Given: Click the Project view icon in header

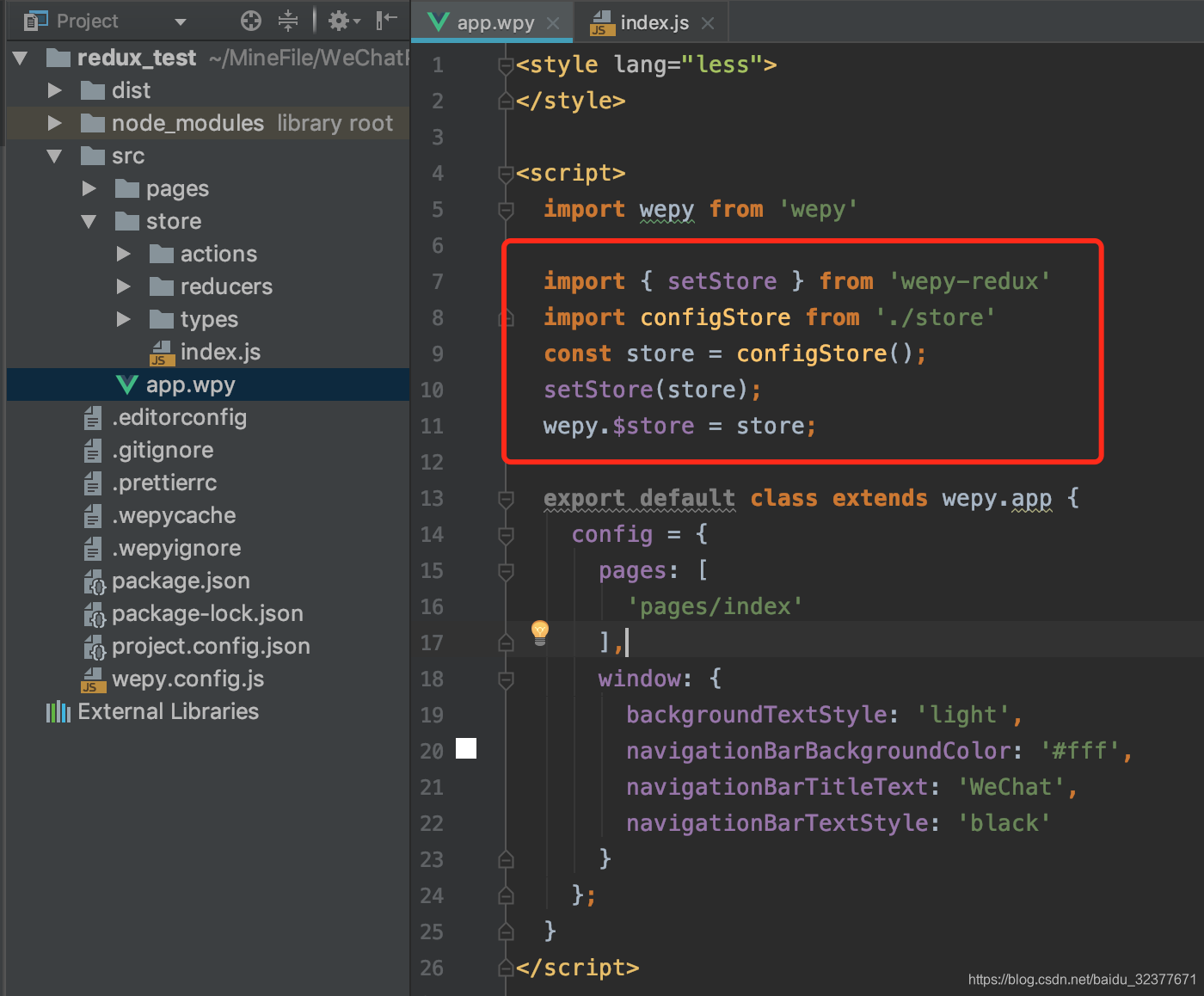Looking at the screenshot, I should [x=35, y=21].
